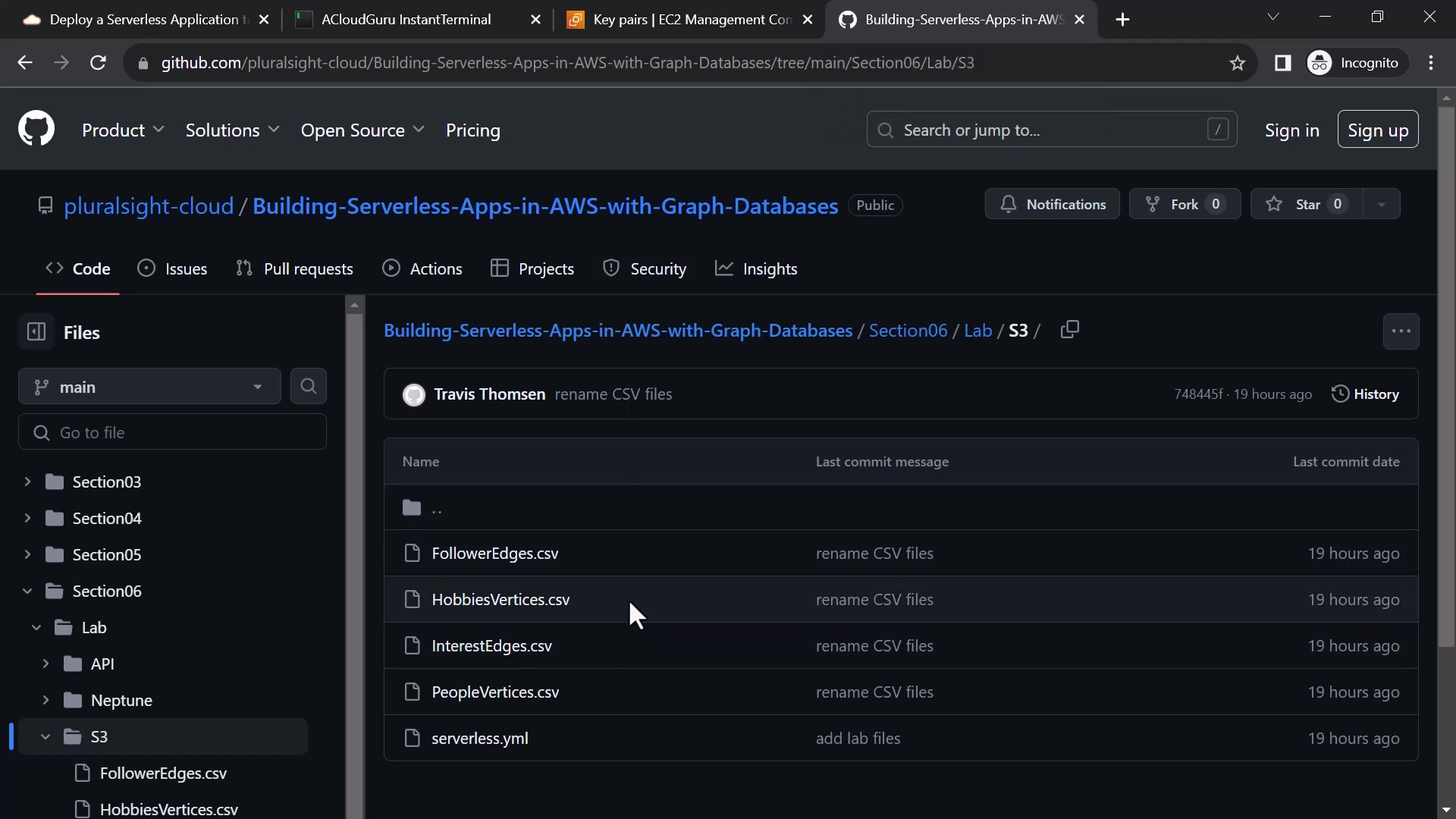The image size is (1456, 819).
Task: Click the file search magnifier button
Action: pos(308,387)
